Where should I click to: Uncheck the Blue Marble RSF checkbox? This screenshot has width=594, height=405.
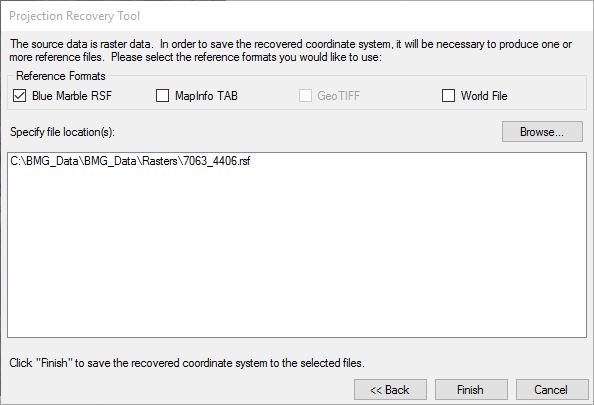19,96
